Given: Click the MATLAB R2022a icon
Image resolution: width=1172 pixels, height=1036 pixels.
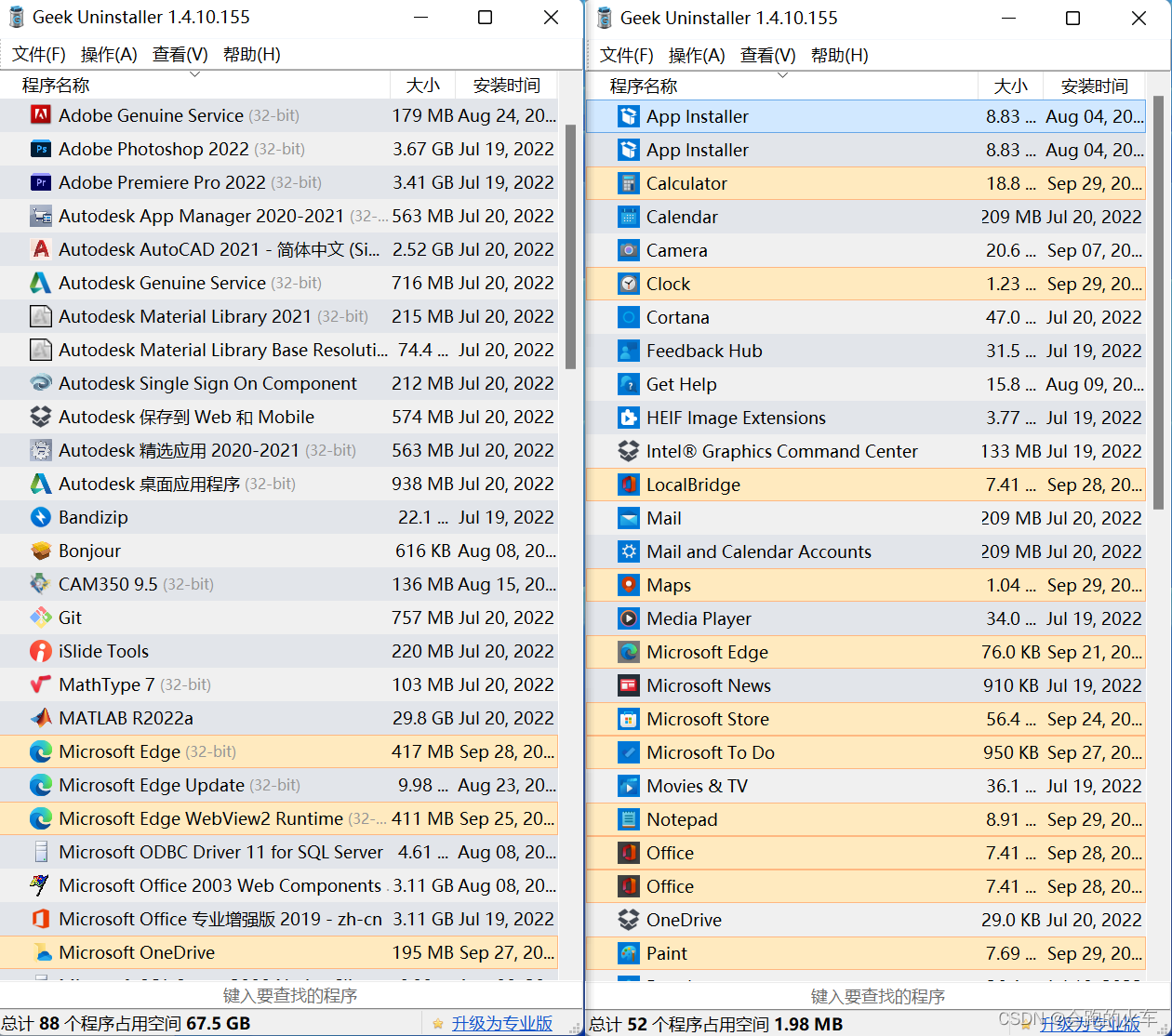Looking at the screenshot, I should point(41,718).
